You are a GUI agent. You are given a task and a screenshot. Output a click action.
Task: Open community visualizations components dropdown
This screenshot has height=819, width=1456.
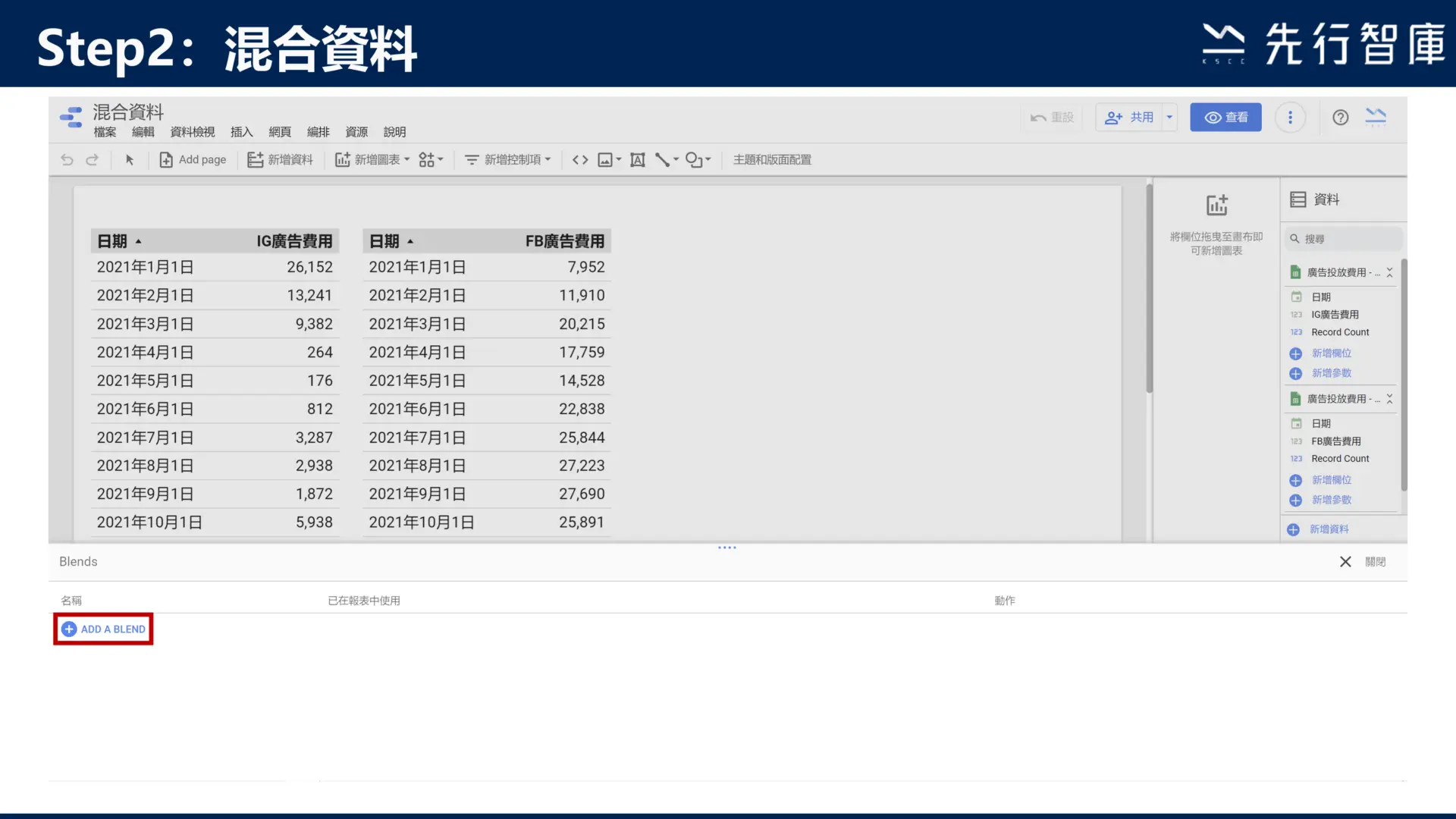pos(431,159)
